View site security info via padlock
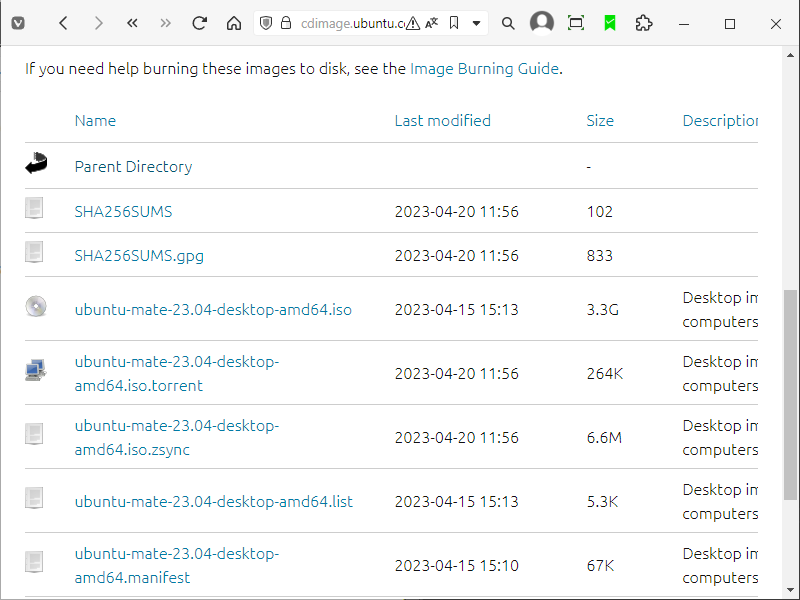This screenshot has height=600, width=800. [286, 23]
